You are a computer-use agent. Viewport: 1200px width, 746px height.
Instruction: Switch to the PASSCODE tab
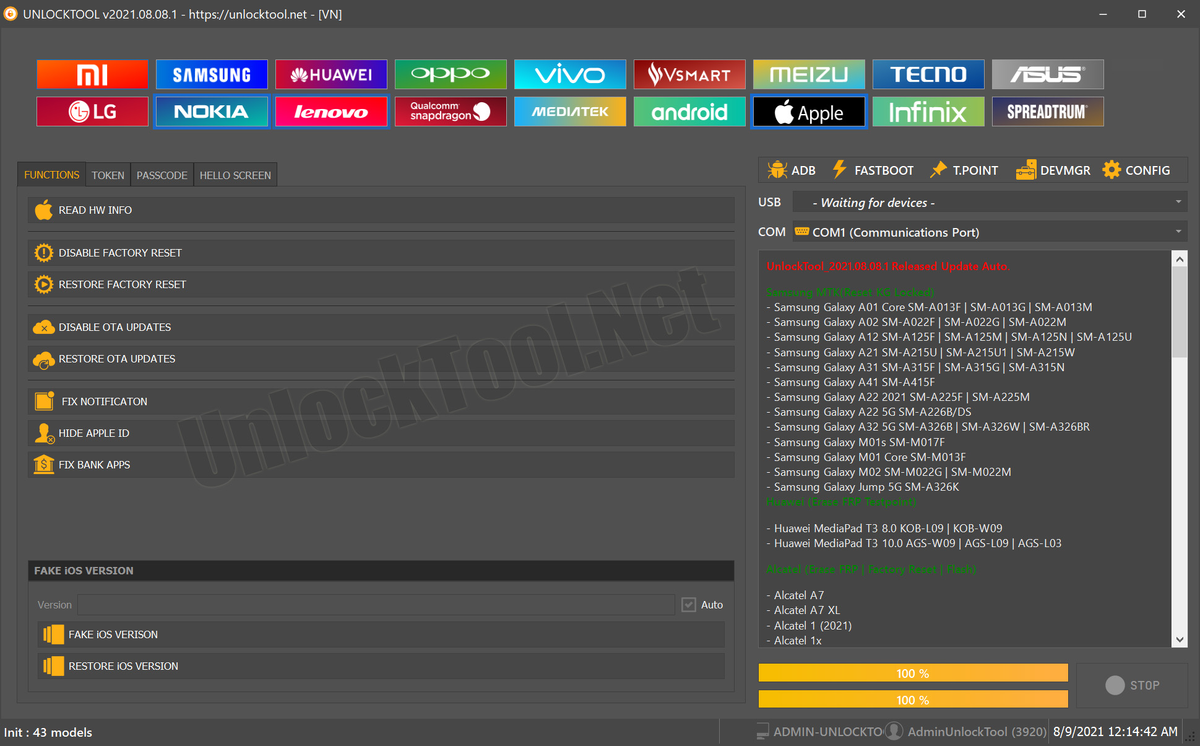pyautogui.click(x=162, y=175)
